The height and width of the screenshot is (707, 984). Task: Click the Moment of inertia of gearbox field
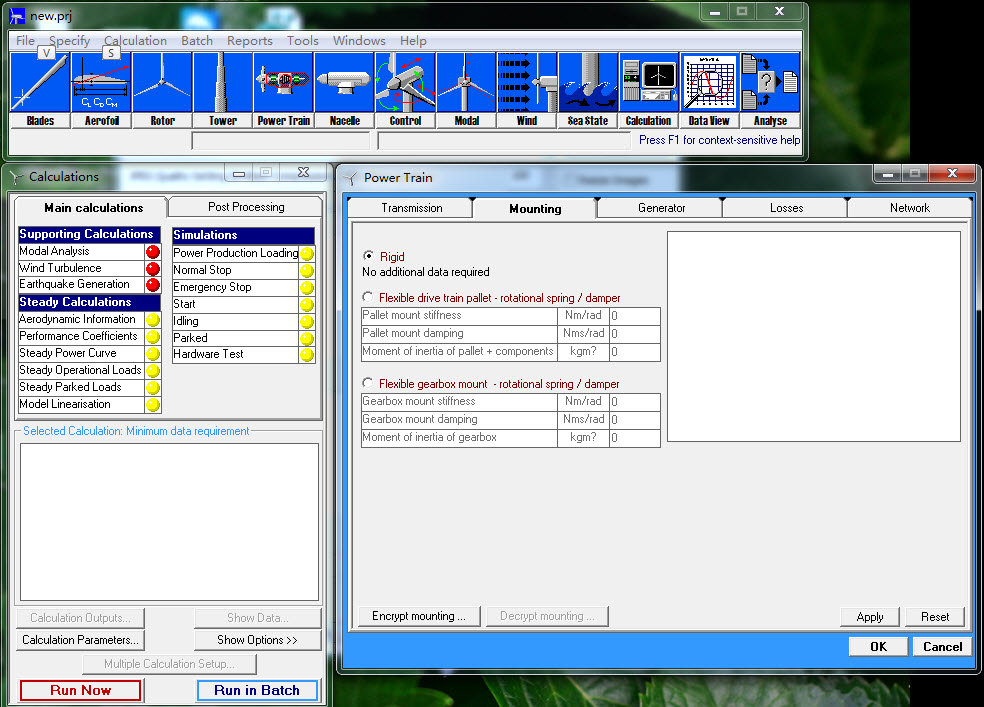(634, 438)
